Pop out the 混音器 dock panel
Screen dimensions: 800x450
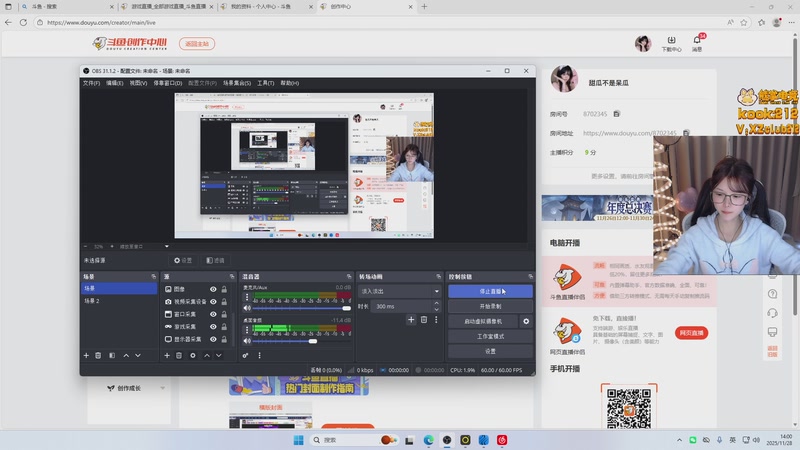[349, 277]
